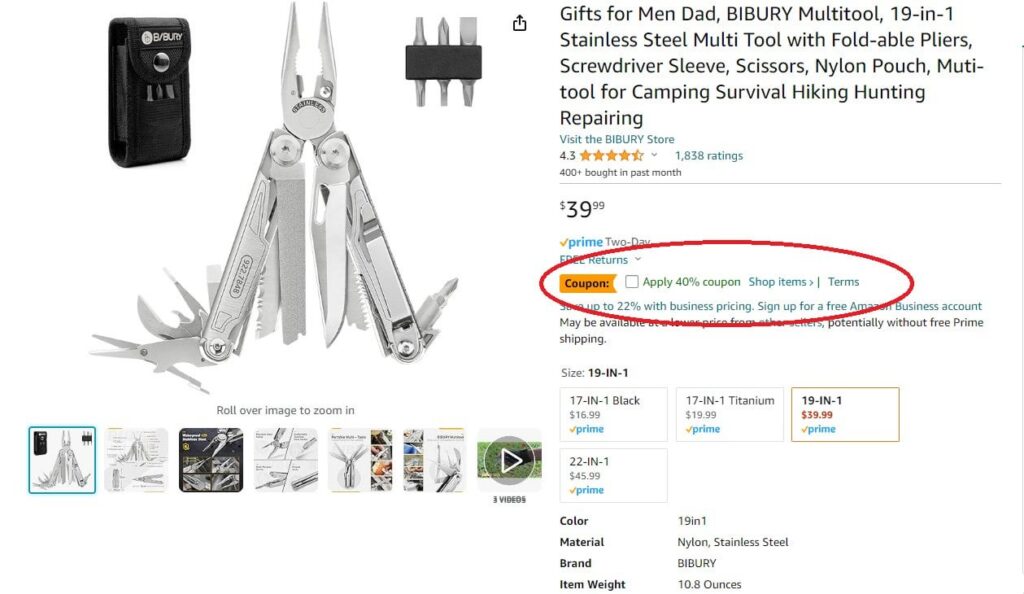Switch to the 17-IN-1 Black variant
Image resolution: width=1024 pixels, height=594 pixels.
click(613, 413)
